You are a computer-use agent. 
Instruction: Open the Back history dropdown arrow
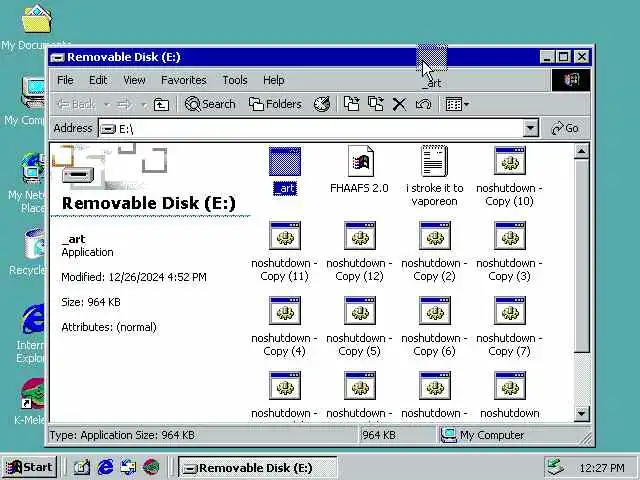coord(107,105)
